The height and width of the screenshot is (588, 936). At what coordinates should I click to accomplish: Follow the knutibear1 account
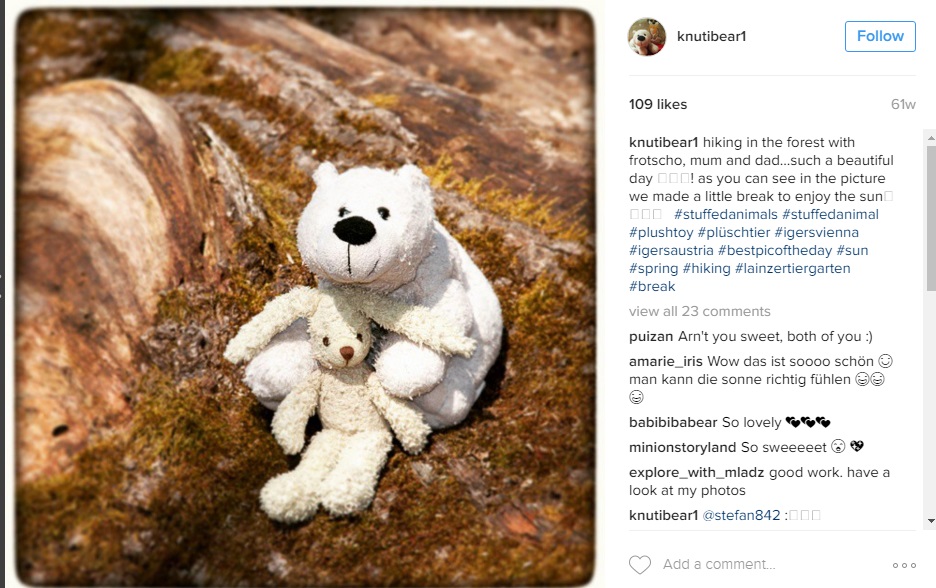(880, 36)
